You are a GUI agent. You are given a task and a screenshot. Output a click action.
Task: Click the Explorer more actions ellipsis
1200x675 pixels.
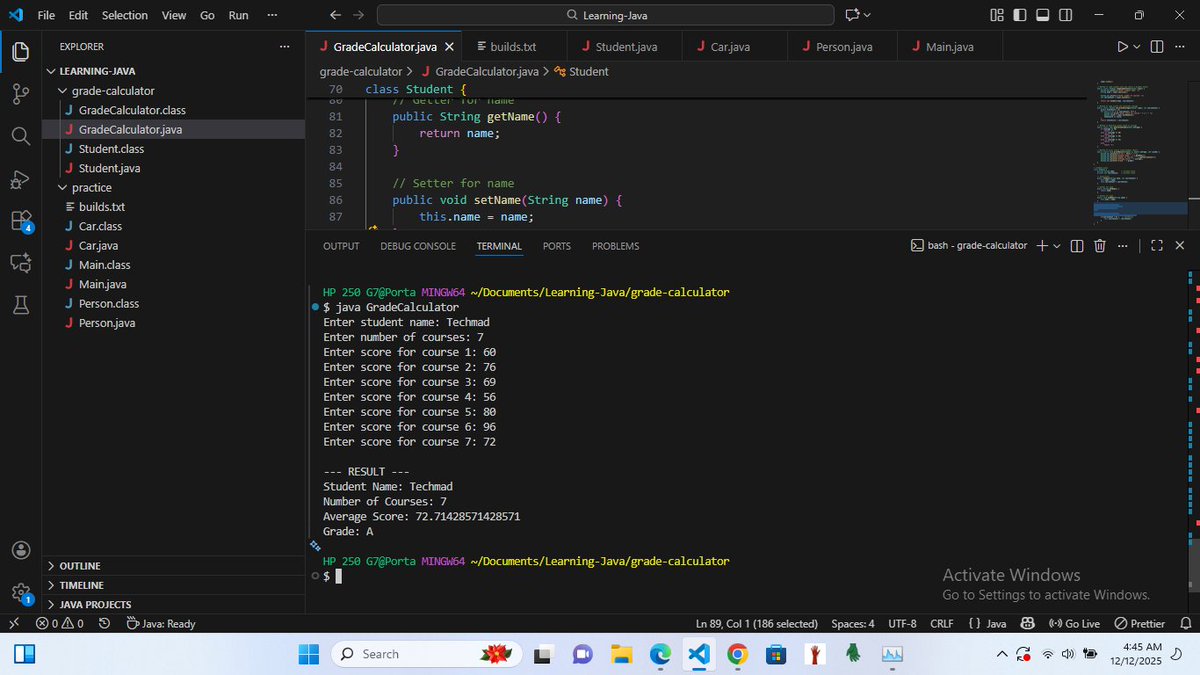pos(285,46)
